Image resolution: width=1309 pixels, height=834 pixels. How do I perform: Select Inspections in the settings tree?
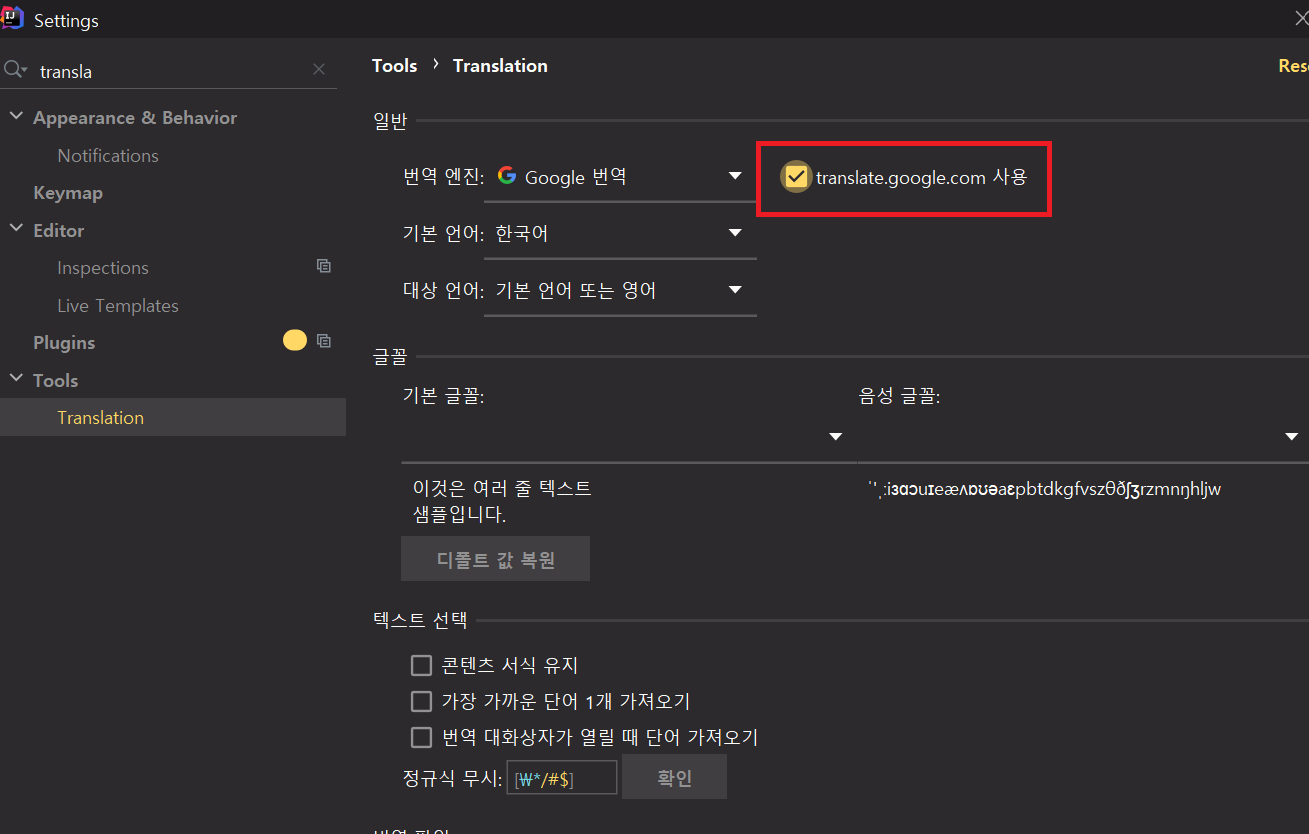coord(103,267)
